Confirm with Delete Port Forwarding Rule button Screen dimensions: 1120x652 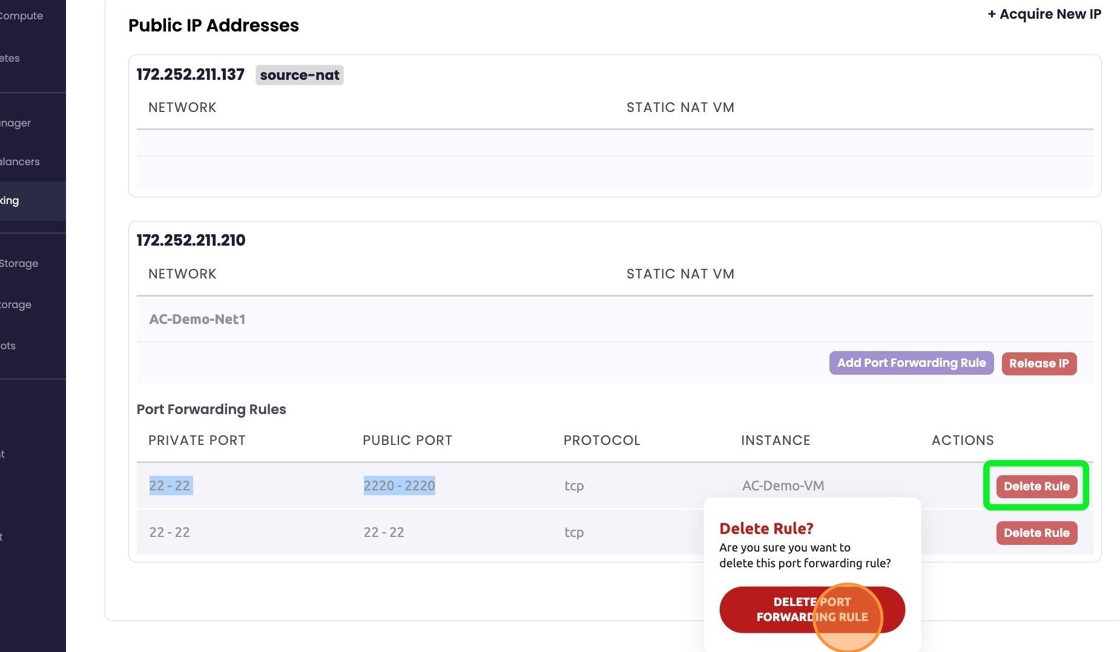pos(811,610)
